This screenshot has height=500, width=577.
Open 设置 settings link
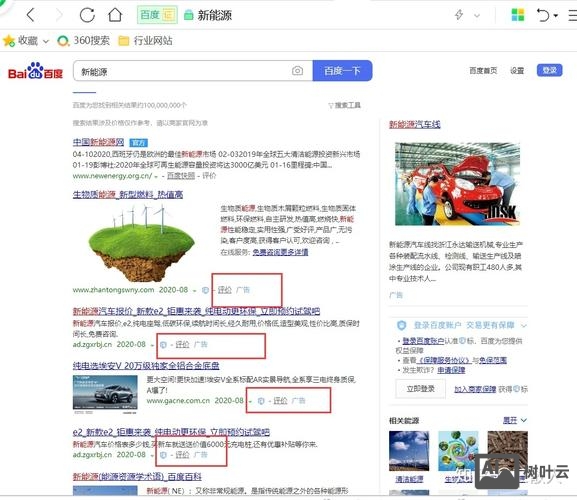[x=517, y=71]
